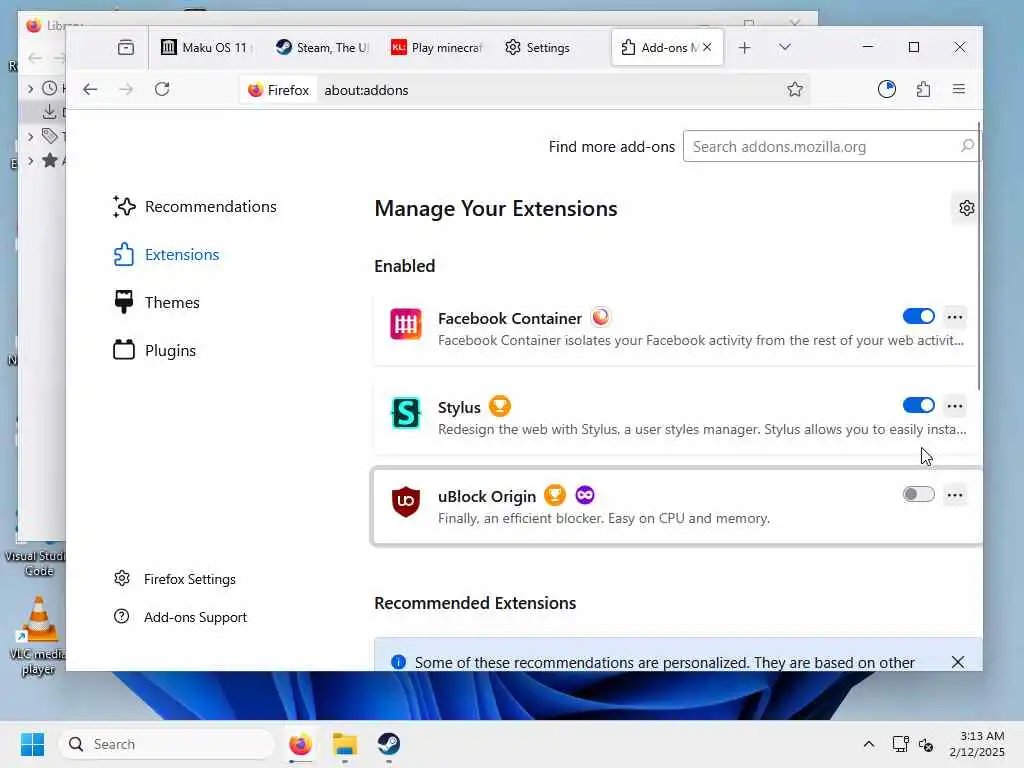Bookmark this page with star icon
The width and height of the screenshot is (1024, 768).
[x=795, y=89]
